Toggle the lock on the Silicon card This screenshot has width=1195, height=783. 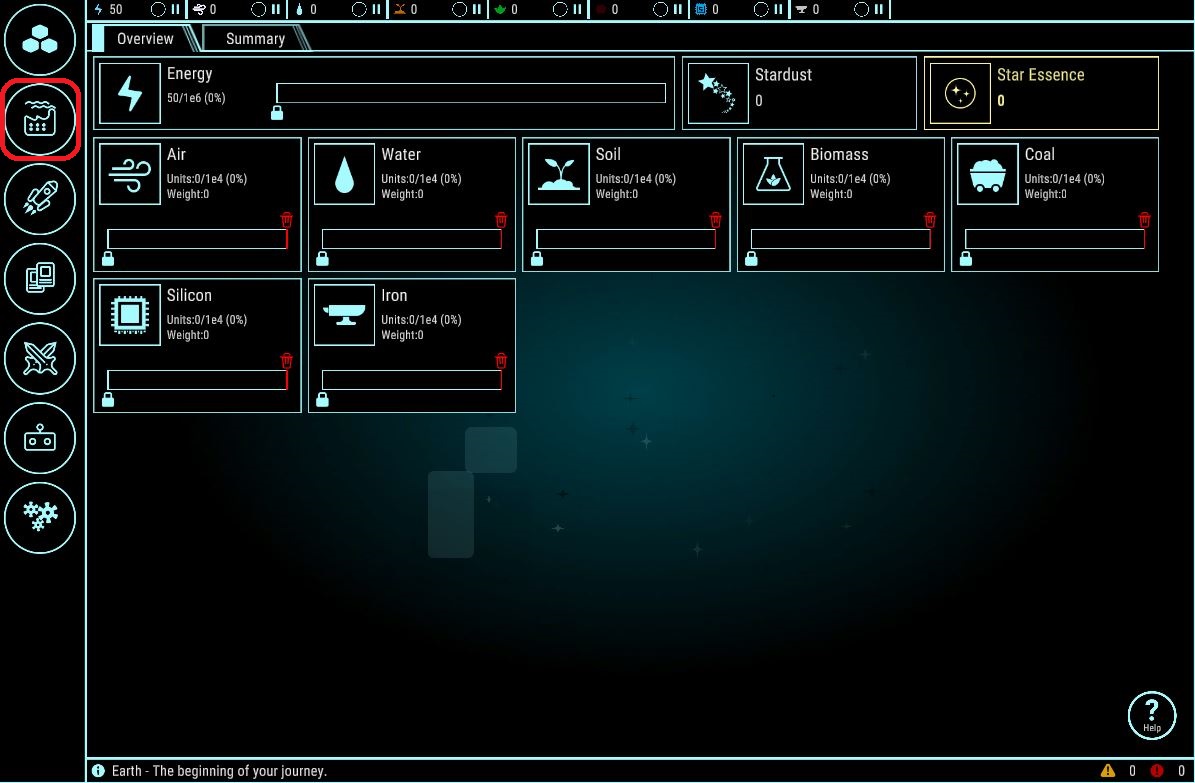108,400
